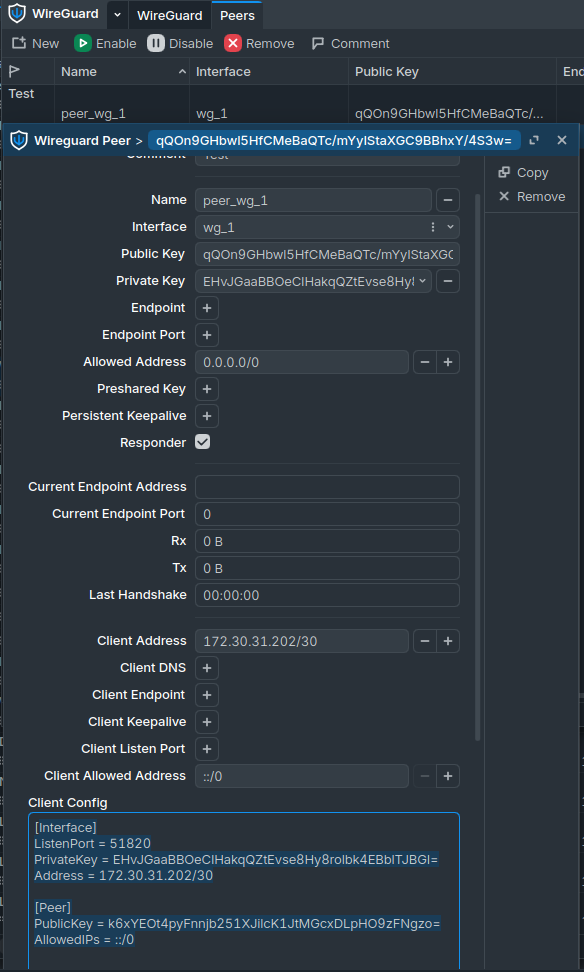Enable the selected peer with the green play icon
Screen dimensions: 584x972
pos(82,43)
